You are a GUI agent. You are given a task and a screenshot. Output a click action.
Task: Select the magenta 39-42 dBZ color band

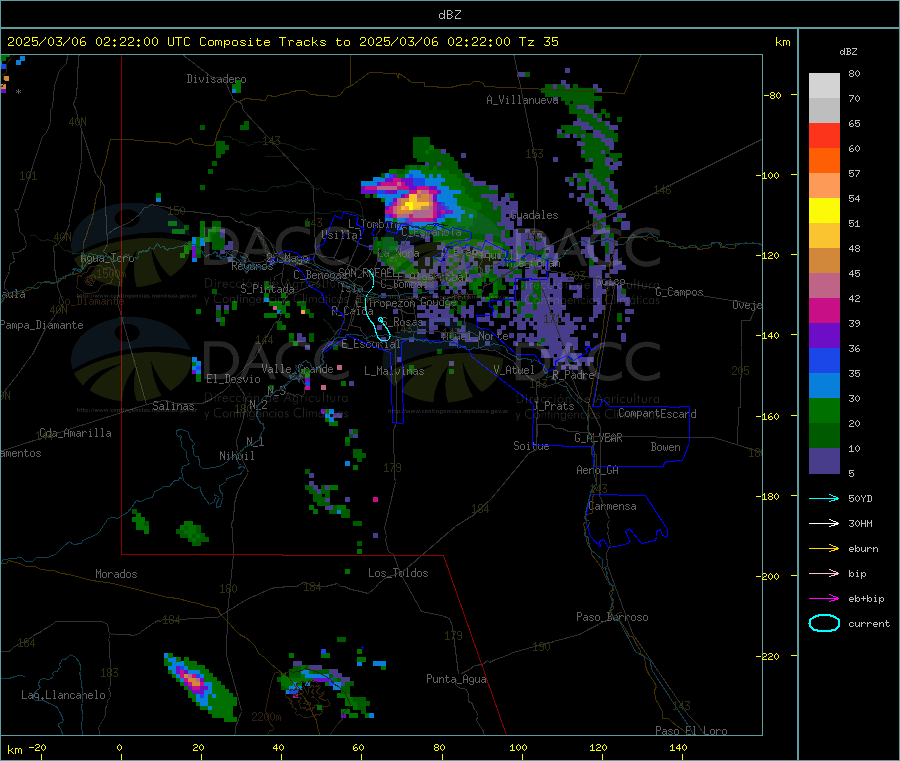[x=824, y=310]
